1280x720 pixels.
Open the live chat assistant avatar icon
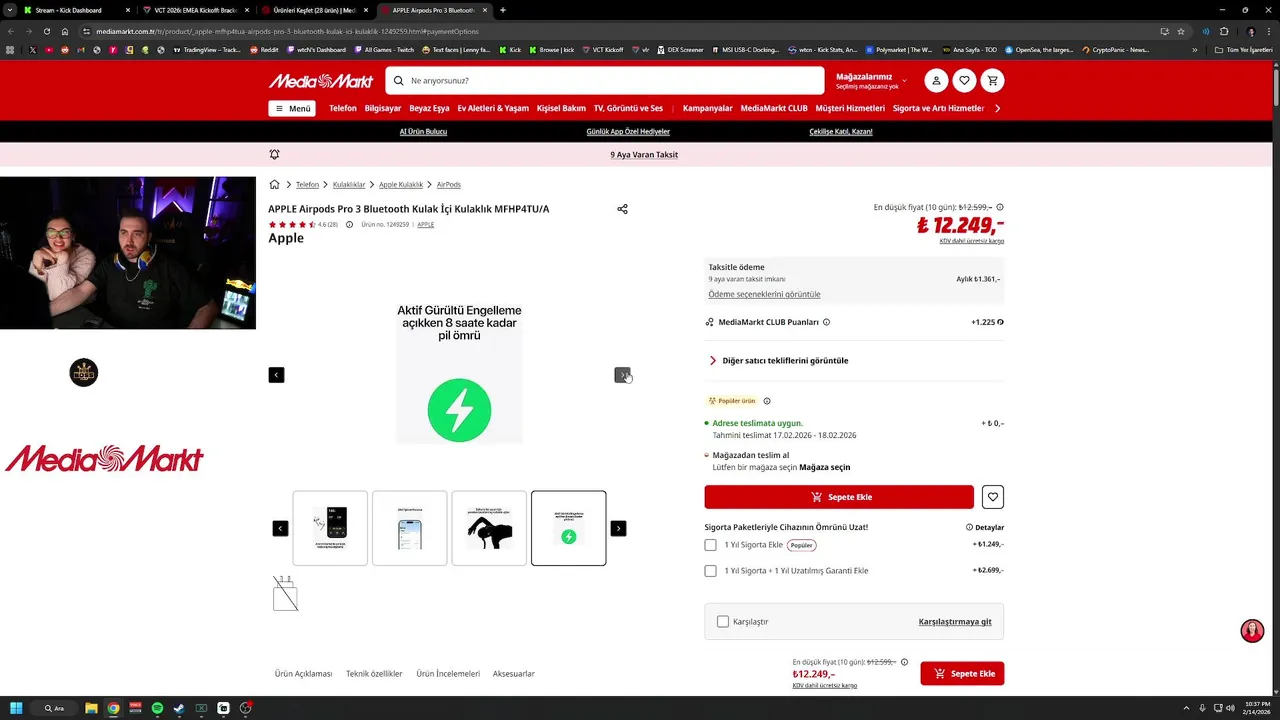pos(1252,631)
